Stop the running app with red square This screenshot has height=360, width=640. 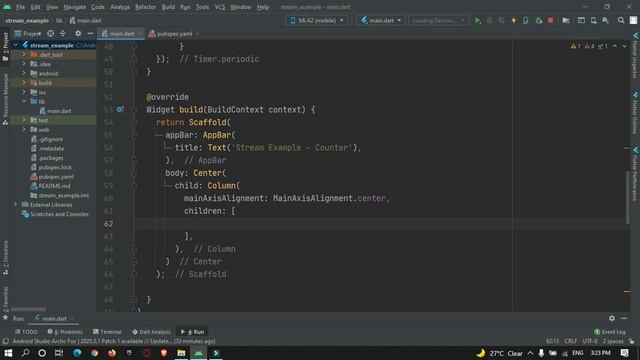tap(550, 20)
